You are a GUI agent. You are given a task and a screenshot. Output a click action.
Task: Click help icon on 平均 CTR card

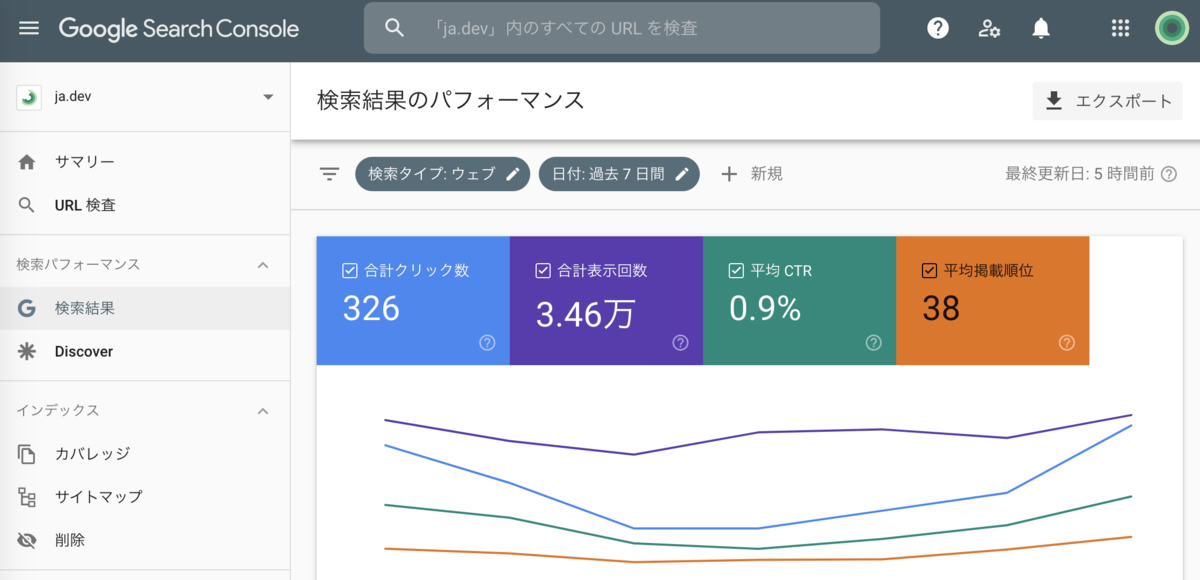pyautogui.click(x=873, y=343)
